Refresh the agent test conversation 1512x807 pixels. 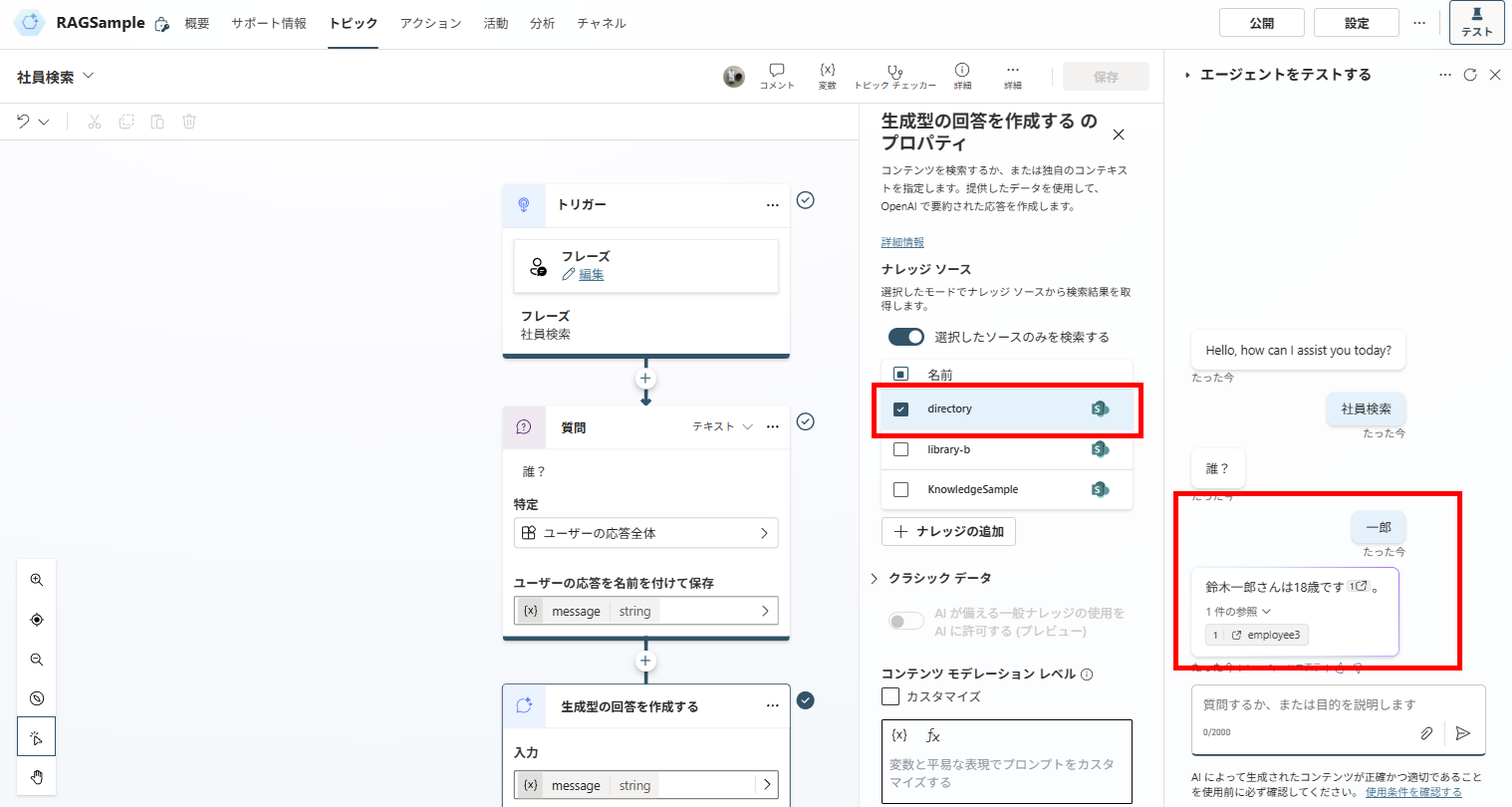tap(1470, 74)
